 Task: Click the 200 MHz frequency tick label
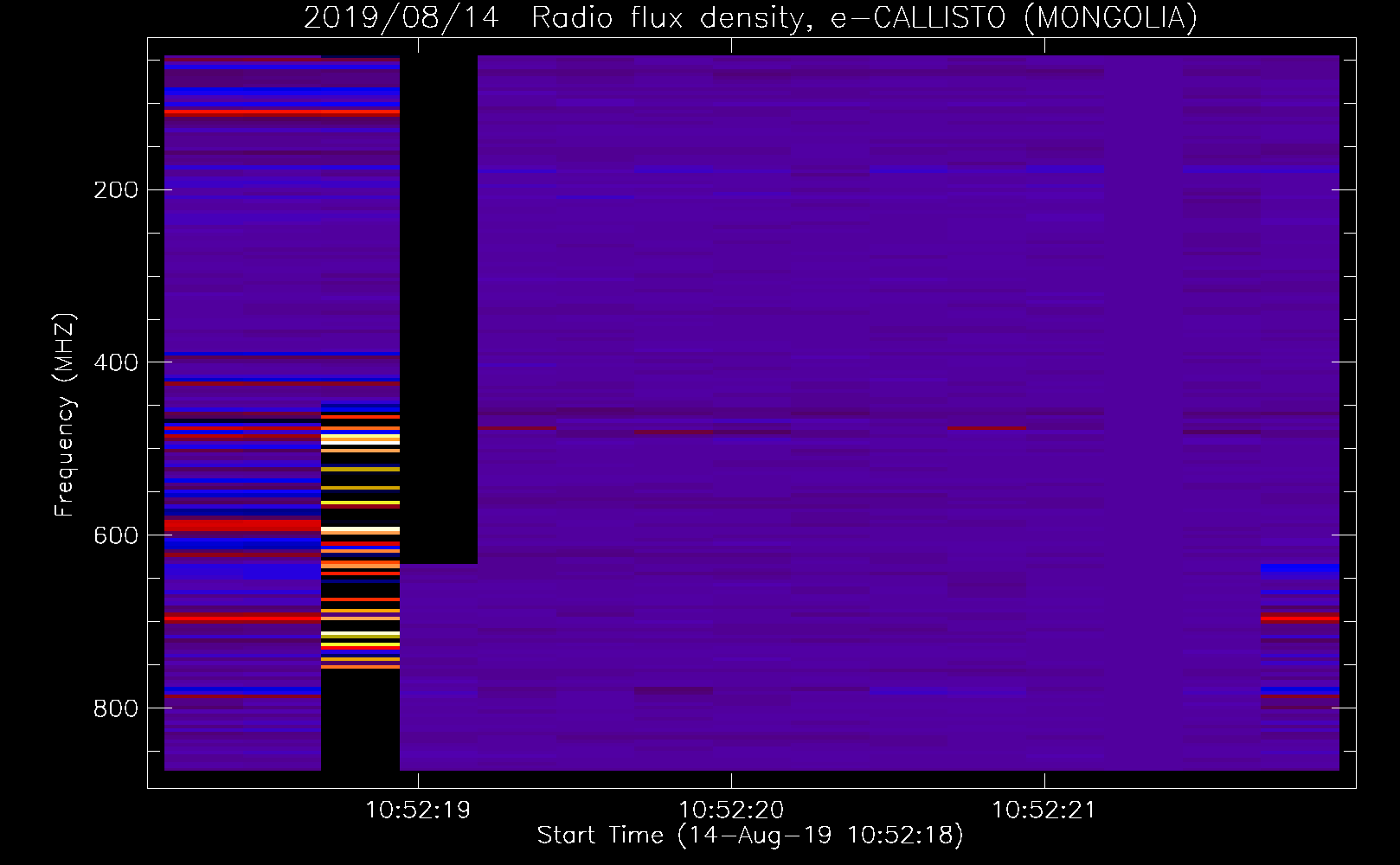(116, 189)
